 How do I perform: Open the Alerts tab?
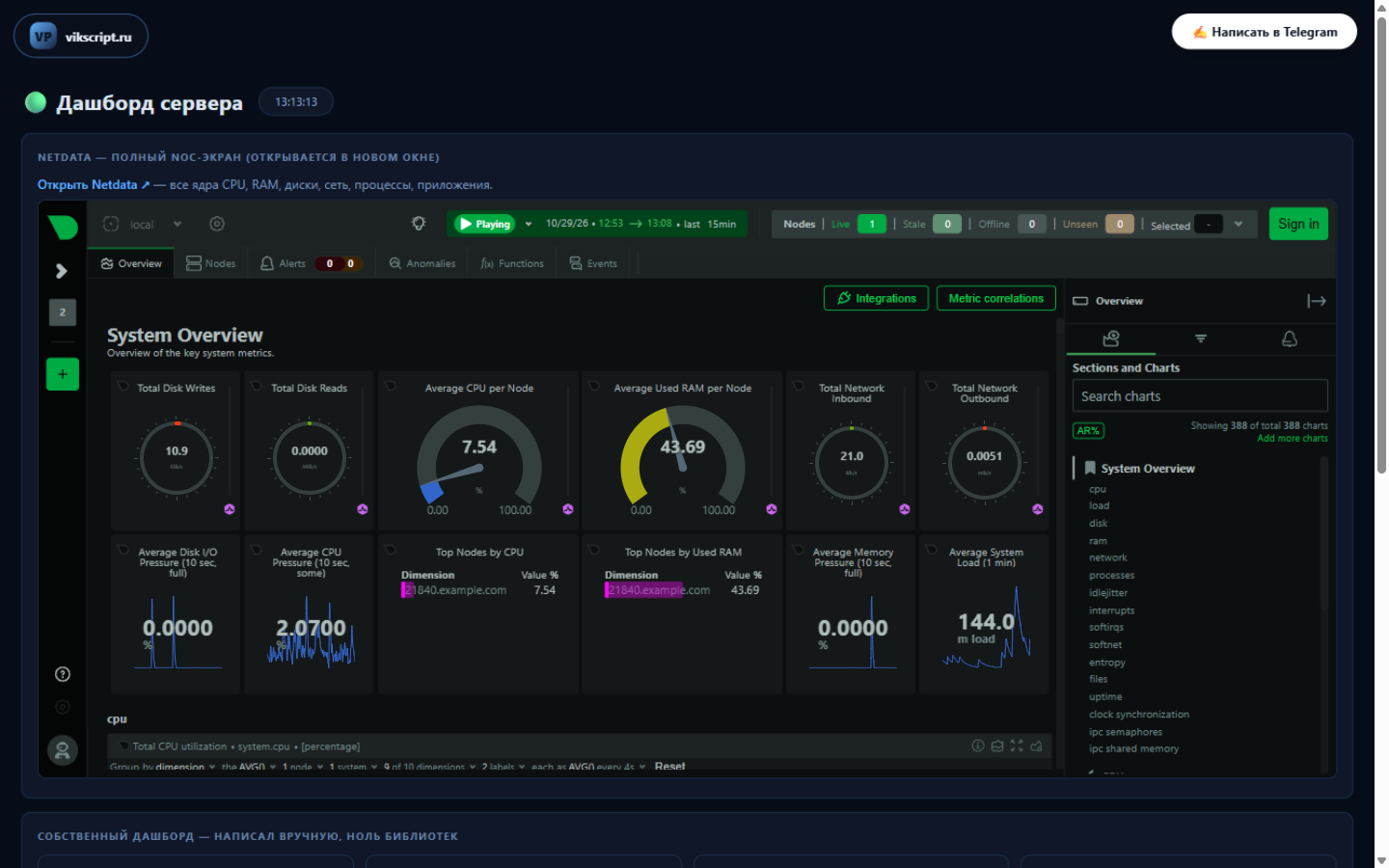[x=310, y=263]
